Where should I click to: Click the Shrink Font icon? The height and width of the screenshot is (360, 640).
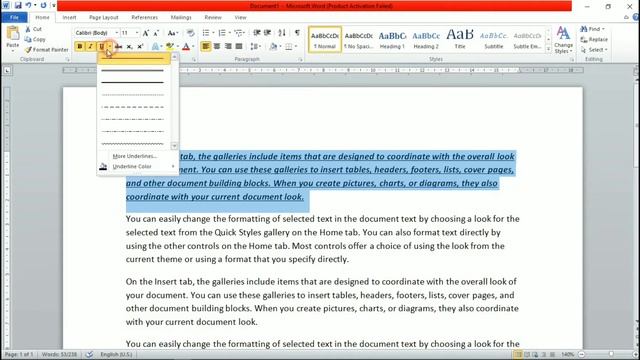(156, 33)
